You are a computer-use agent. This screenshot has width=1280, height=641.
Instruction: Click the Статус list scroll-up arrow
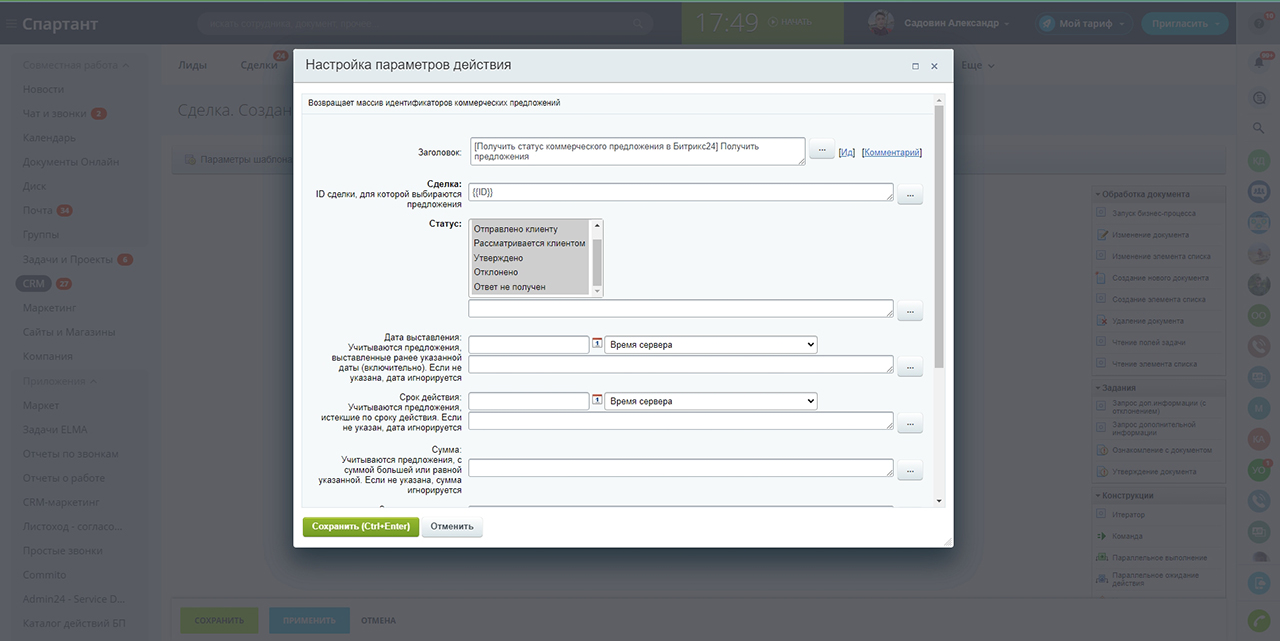(x=598, y=224)
